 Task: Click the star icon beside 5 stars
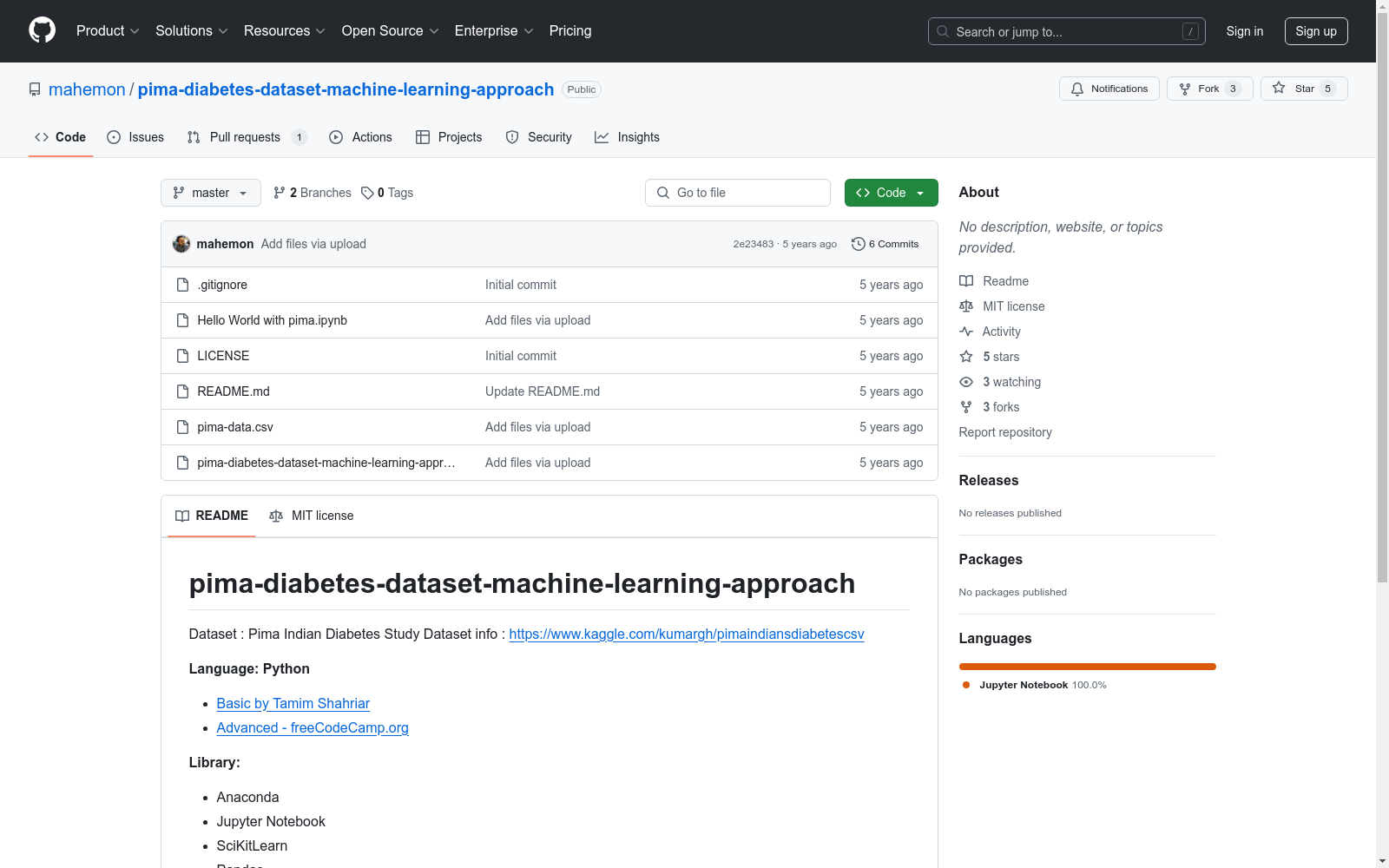tap(966, 357)
